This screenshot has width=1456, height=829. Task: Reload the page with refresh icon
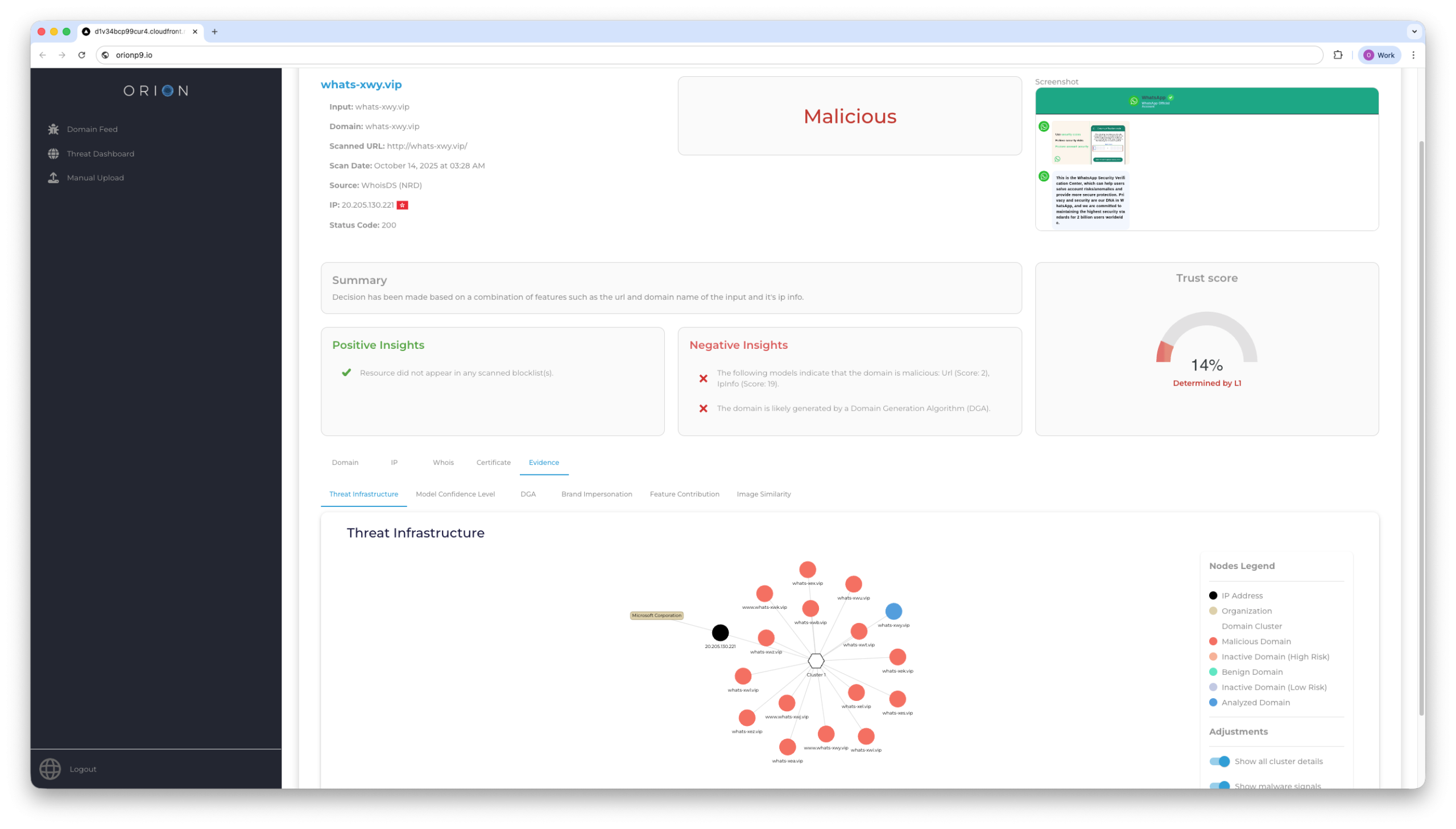pos(82,55)
